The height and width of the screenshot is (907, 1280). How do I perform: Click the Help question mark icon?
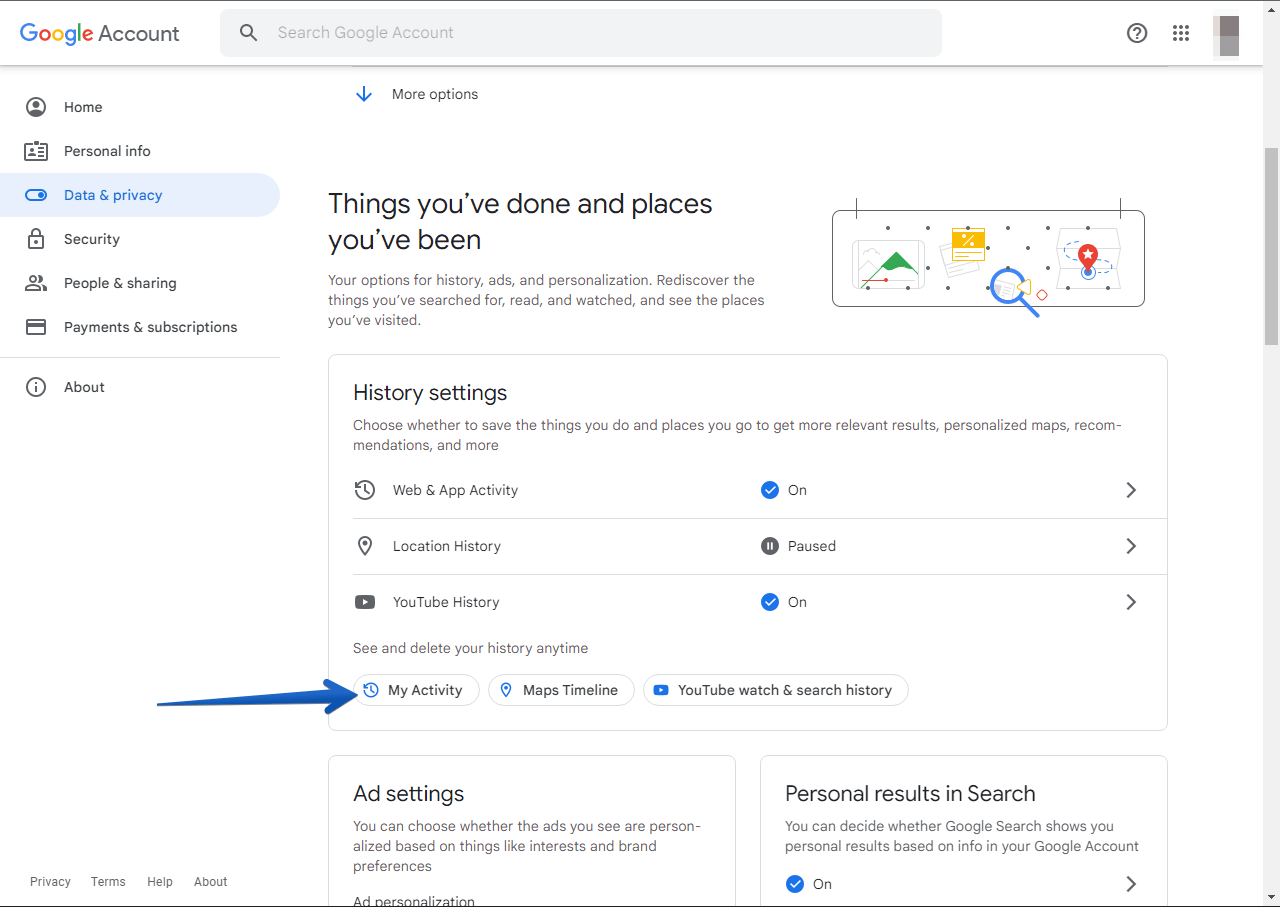[1137, 33]
